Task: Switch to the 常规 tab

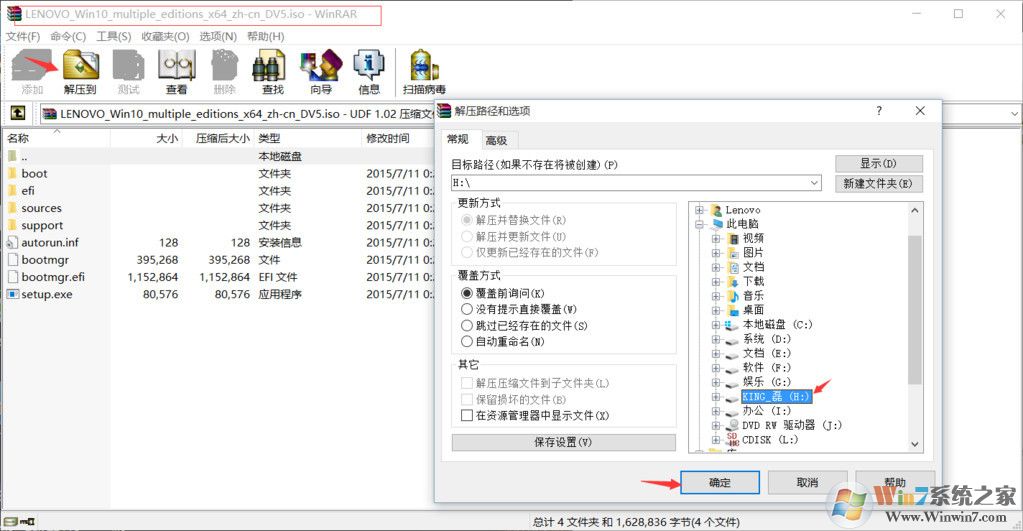Action: point(458,139)
